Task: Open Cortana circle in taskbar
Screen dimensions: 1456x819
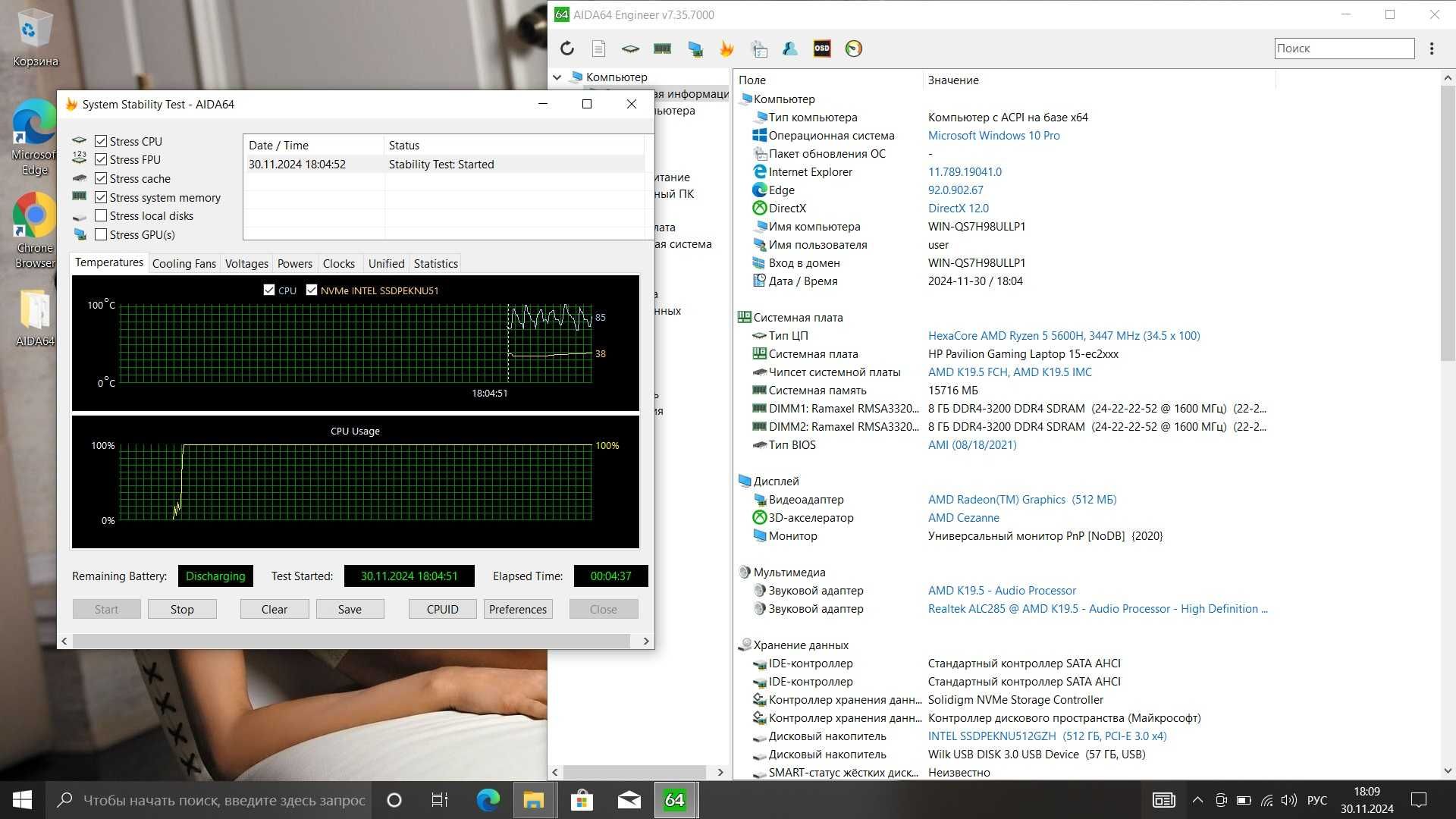Action: tap(394, 800)
